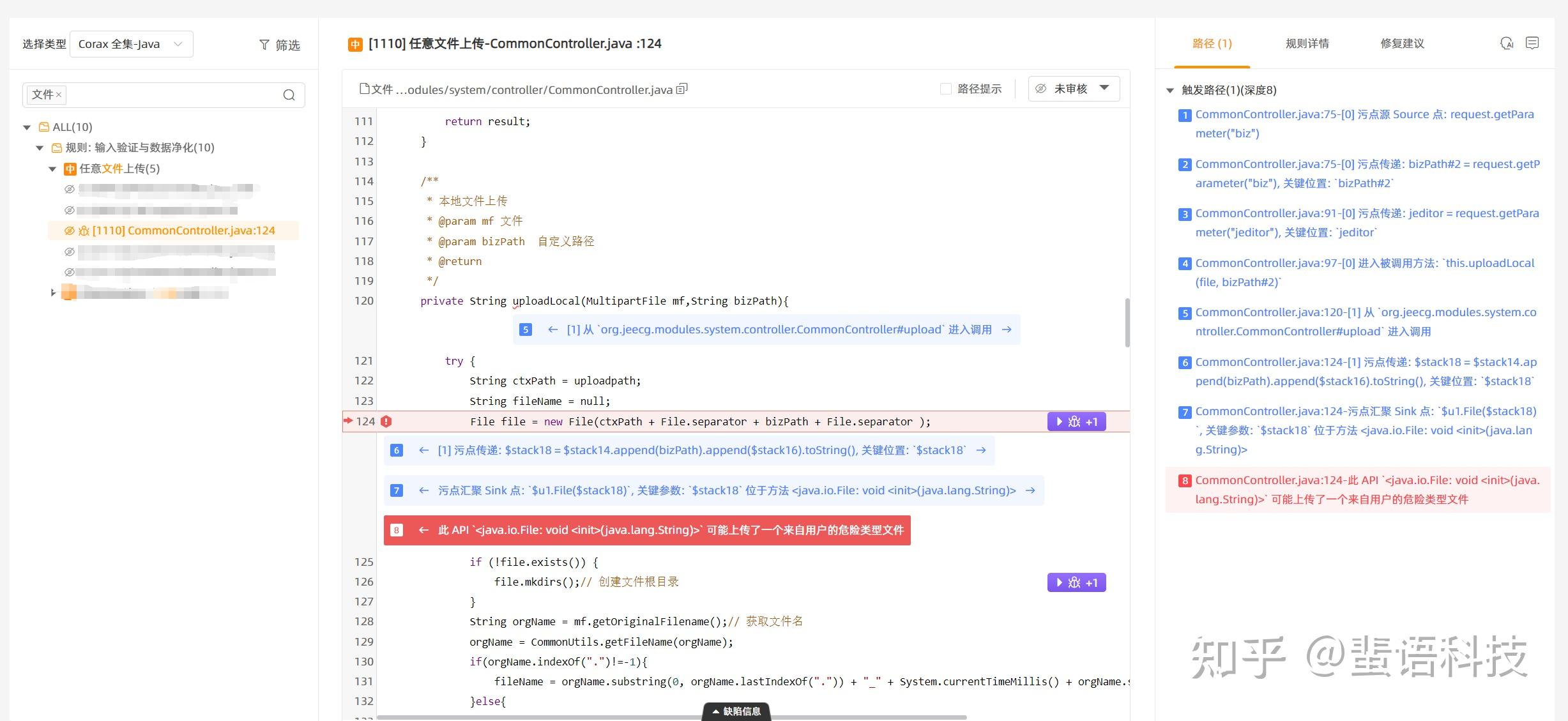The image size is (1568, 721).
Task: Collapse the 触发路径(1)(深度8) section
Action: point(1170,90)
